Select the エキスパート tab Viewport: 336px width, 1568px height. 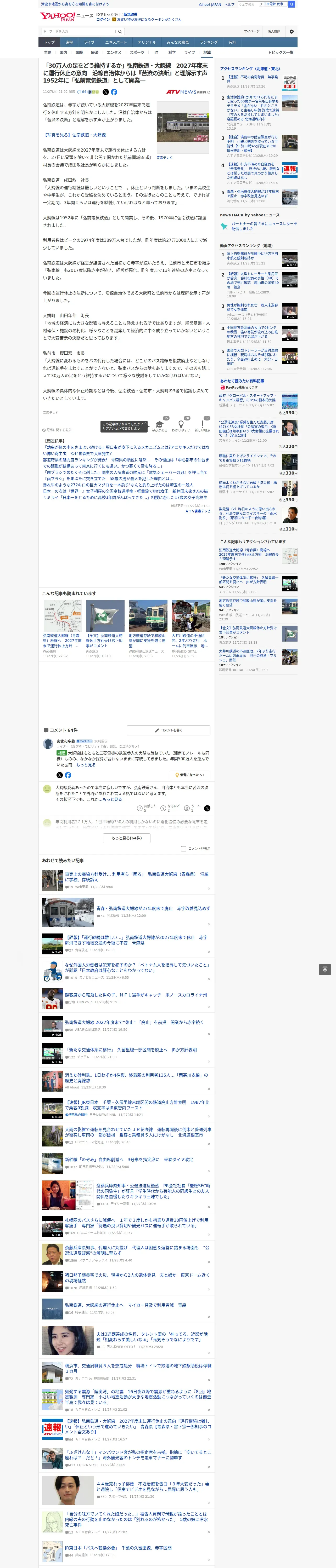pyautogui.click(x=116, y=43)
